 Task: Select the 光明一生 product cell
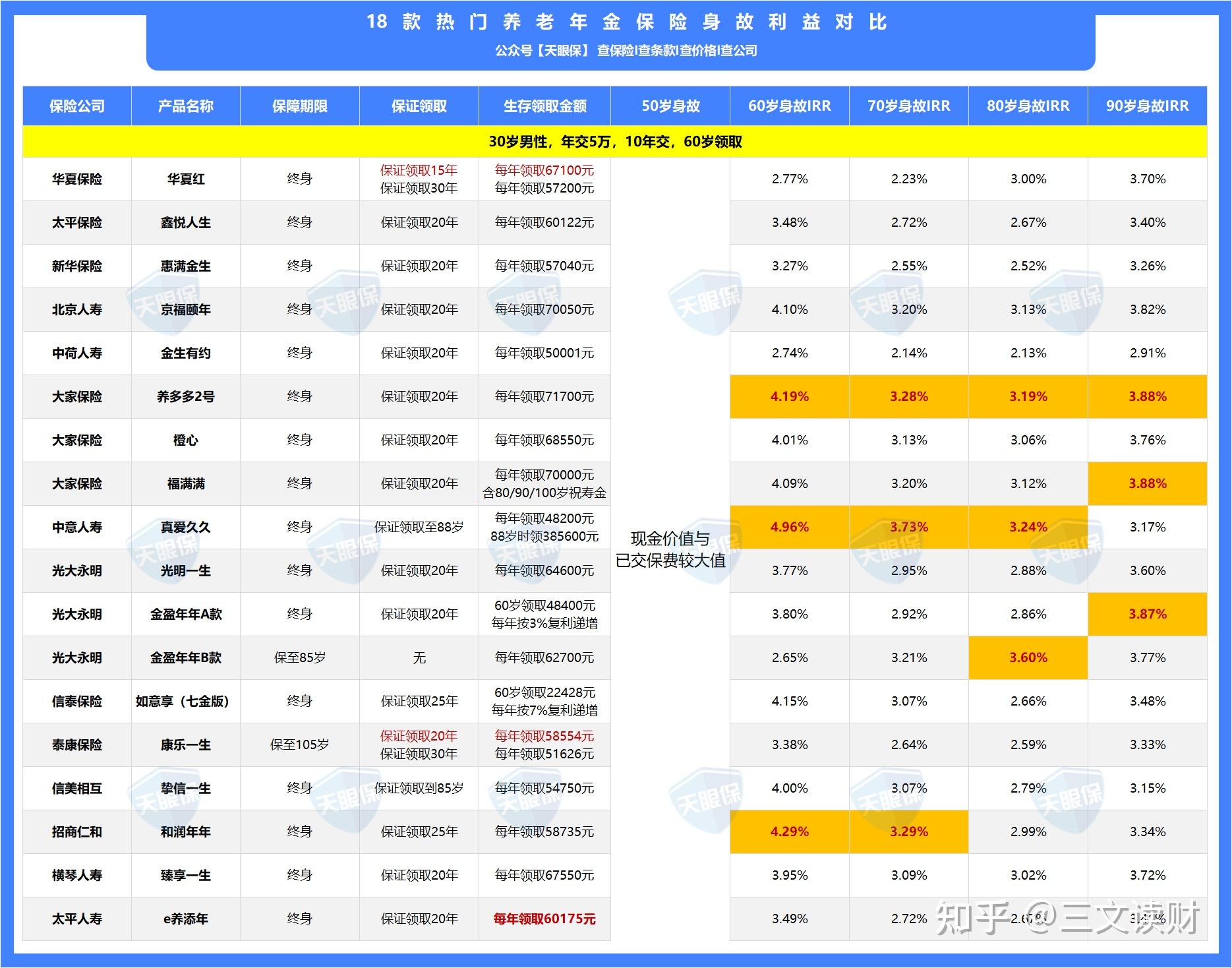[186, 571]
